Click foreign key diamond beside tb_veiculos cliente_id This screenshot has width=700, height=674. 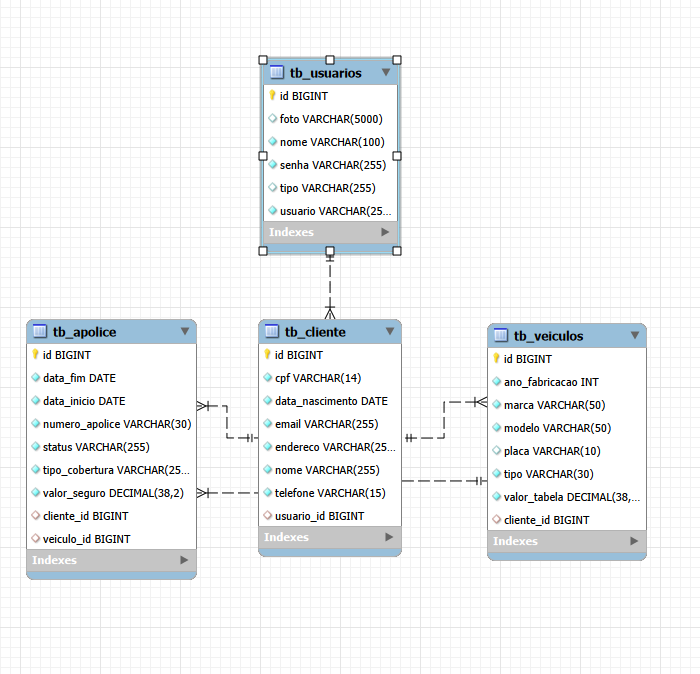click(496, 519)
